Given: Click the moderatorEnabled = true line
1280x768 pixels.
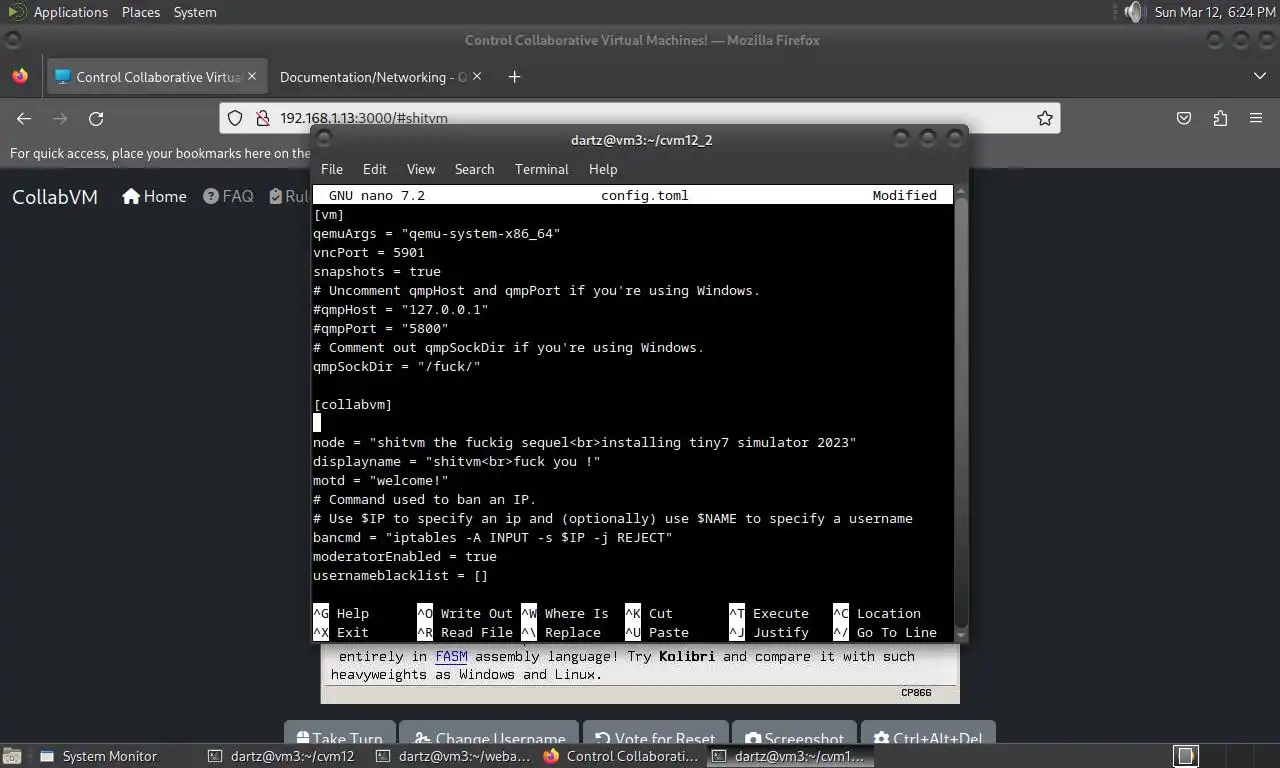Looking at the screenshot, I should (x=405, y=556).
